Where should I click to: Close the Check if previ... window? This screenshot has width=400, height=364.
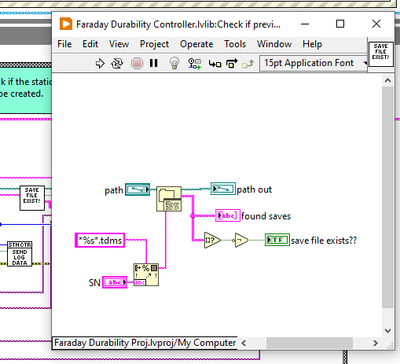click(x=376, y=24)
